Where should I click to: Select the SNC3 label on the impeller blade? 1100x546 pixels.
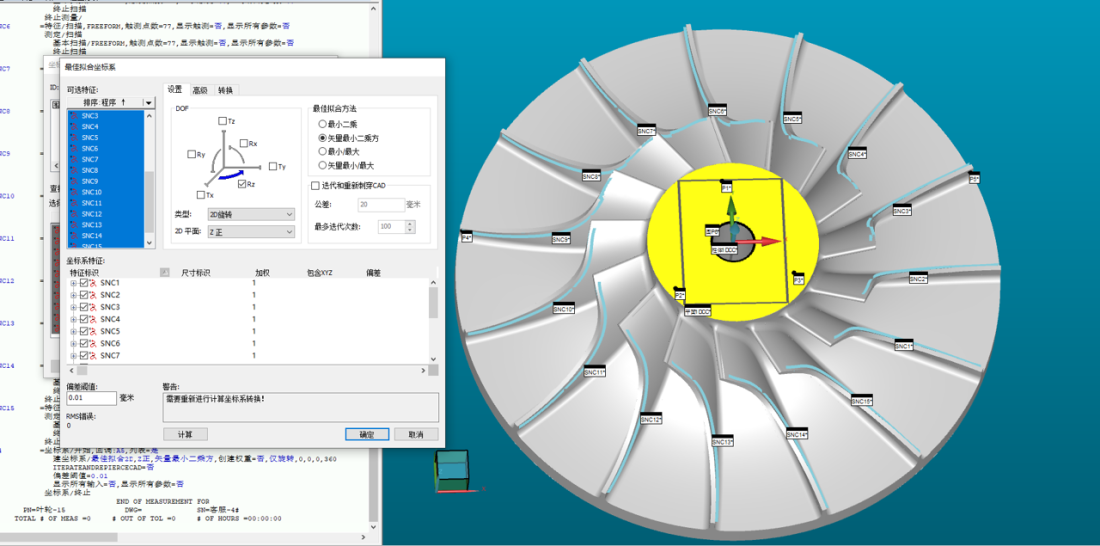point(901,211)
